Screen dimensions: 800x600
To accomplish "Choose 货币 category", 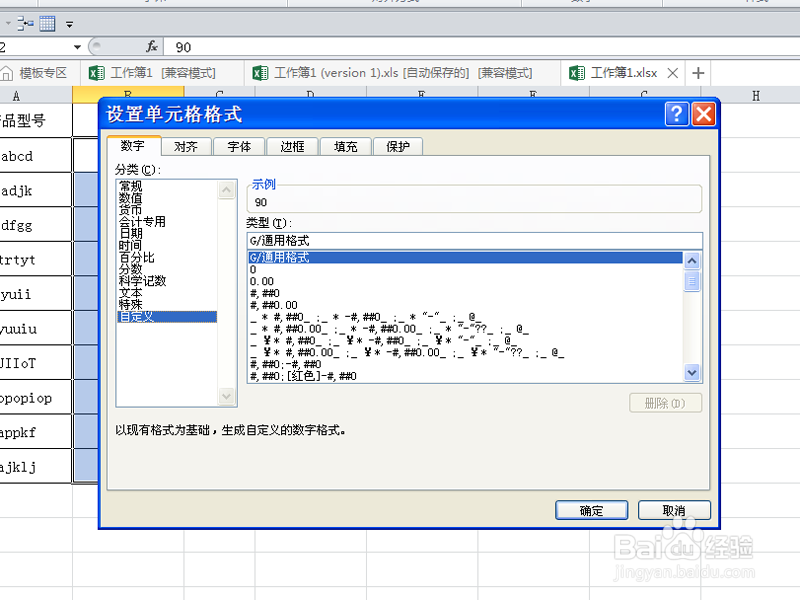I will (x=131, y=210).
